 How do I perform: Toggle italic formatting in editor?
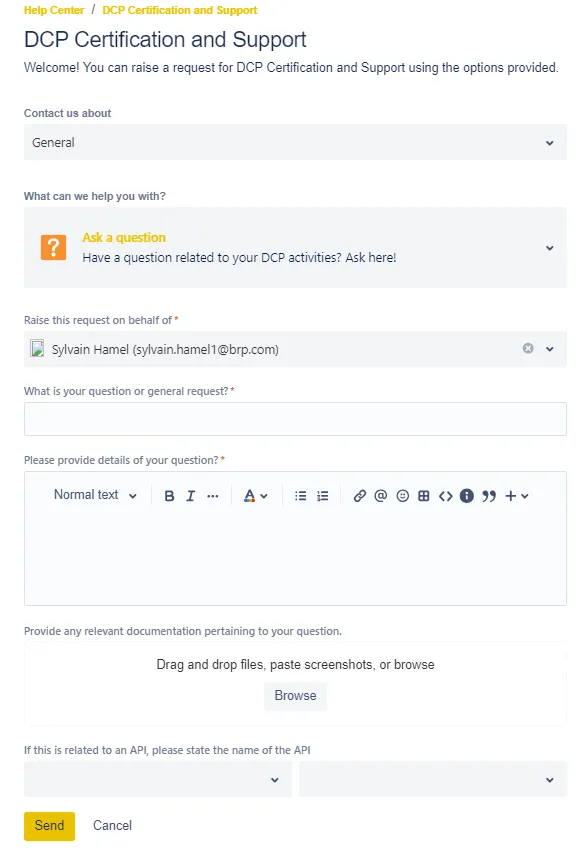click(x=190, y=496)
